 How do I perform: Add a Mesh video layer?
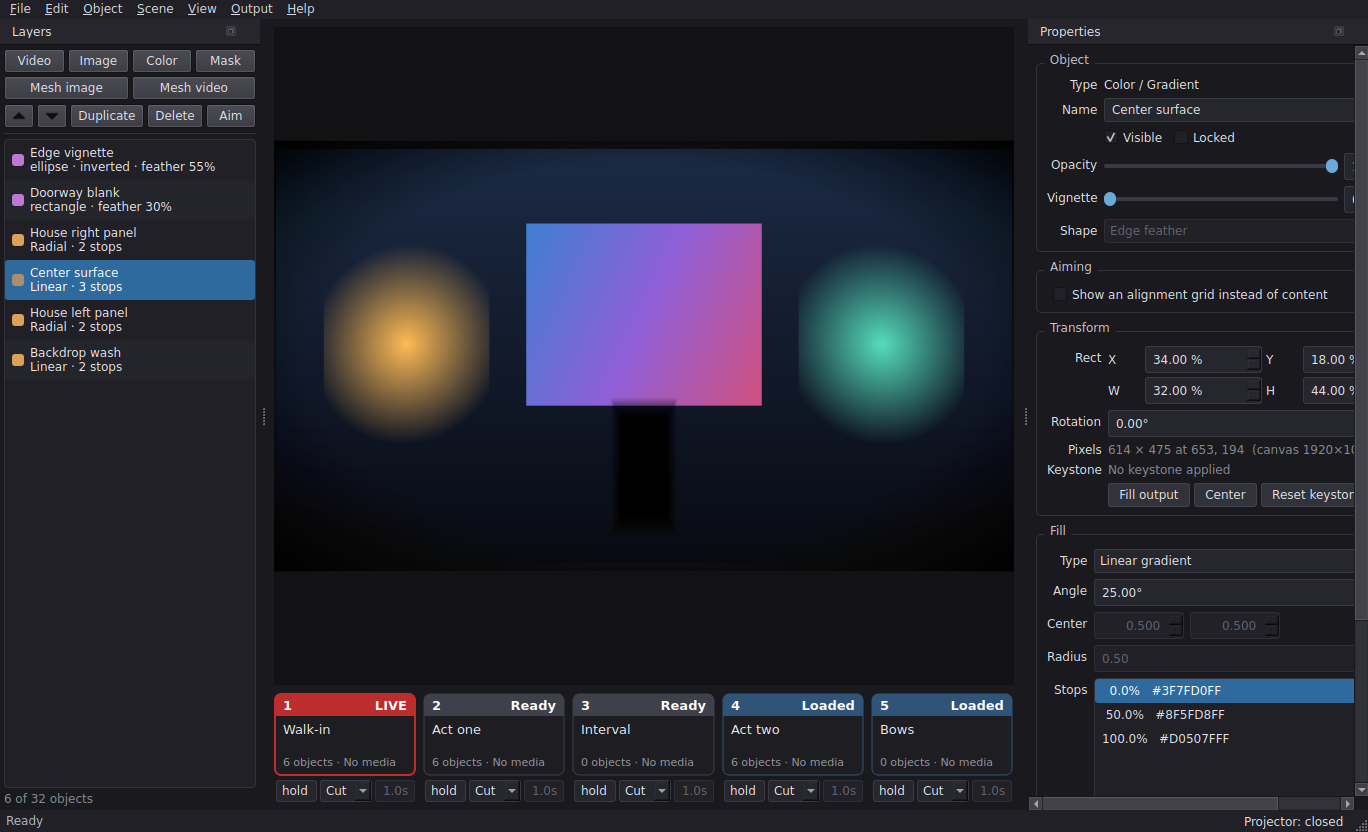click(x=194, y=88)
